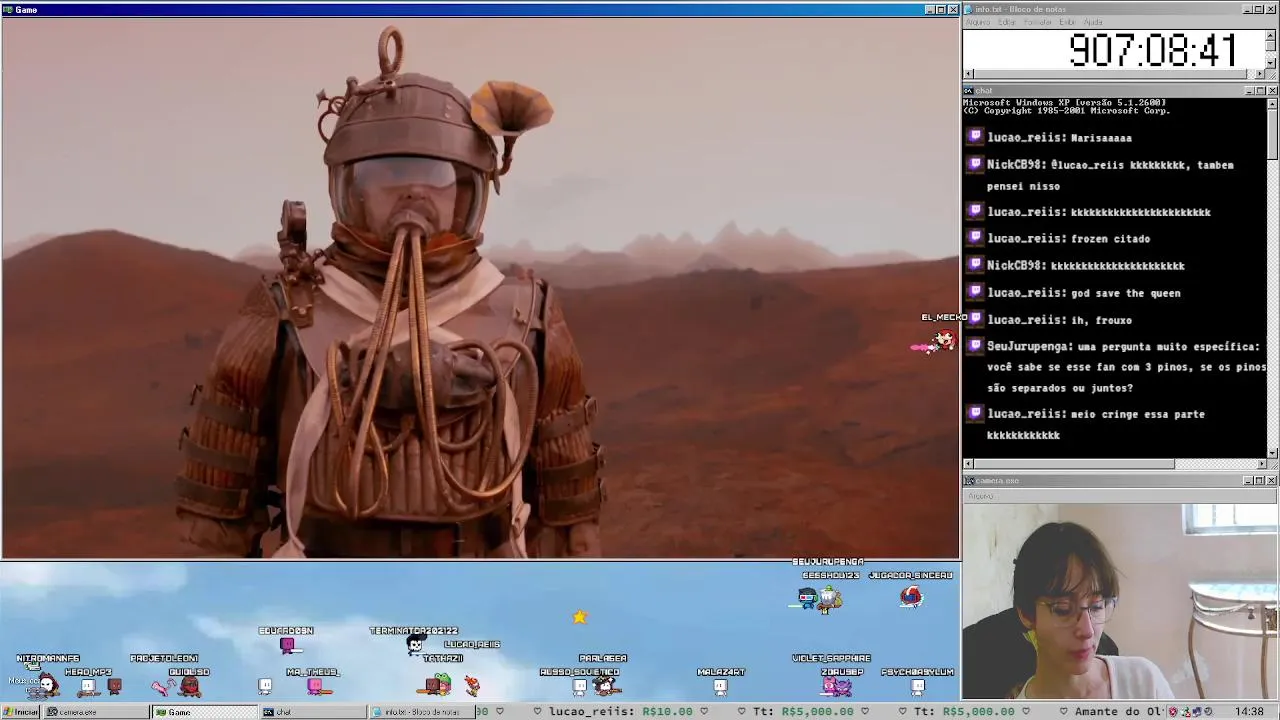Click the 'Amante do Ol' ticker text
Viewport: 1280px width, 720px height.
click(x=1121, y=712)
